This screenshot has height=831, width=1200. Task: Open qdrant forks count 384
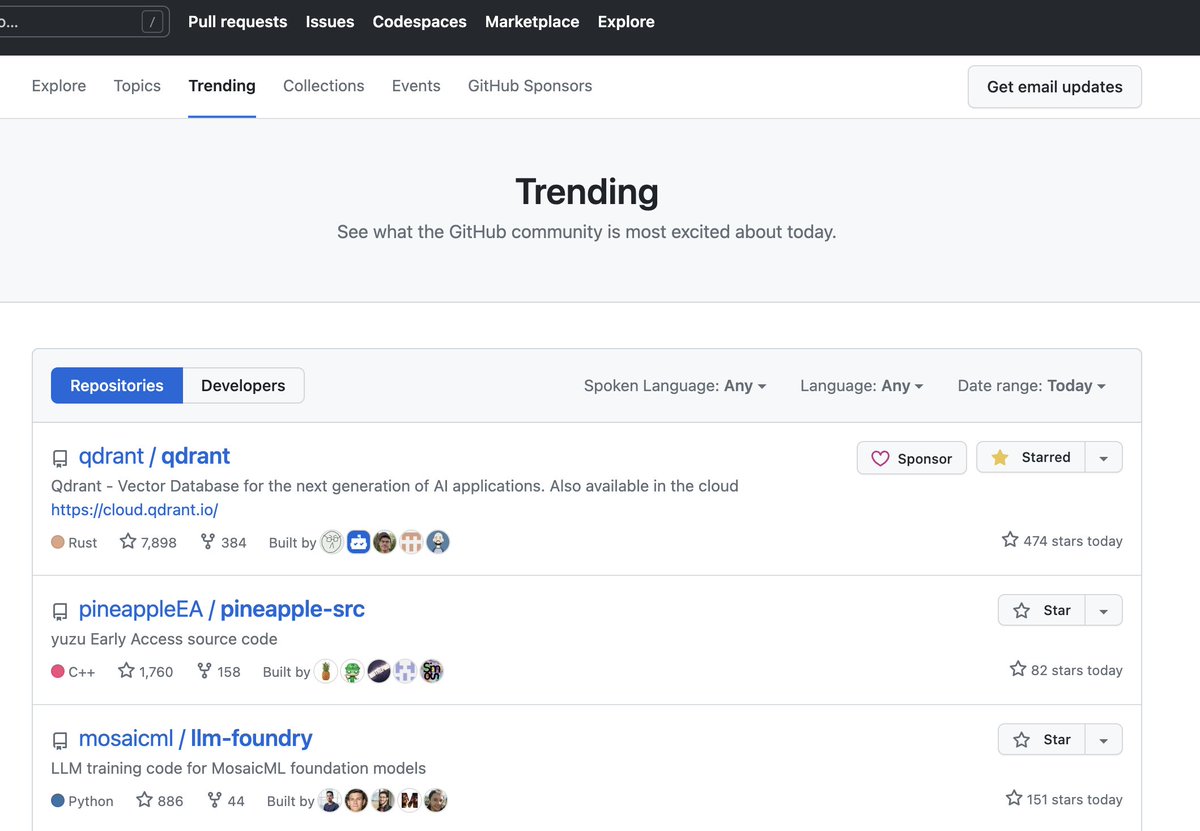(223, 542)
